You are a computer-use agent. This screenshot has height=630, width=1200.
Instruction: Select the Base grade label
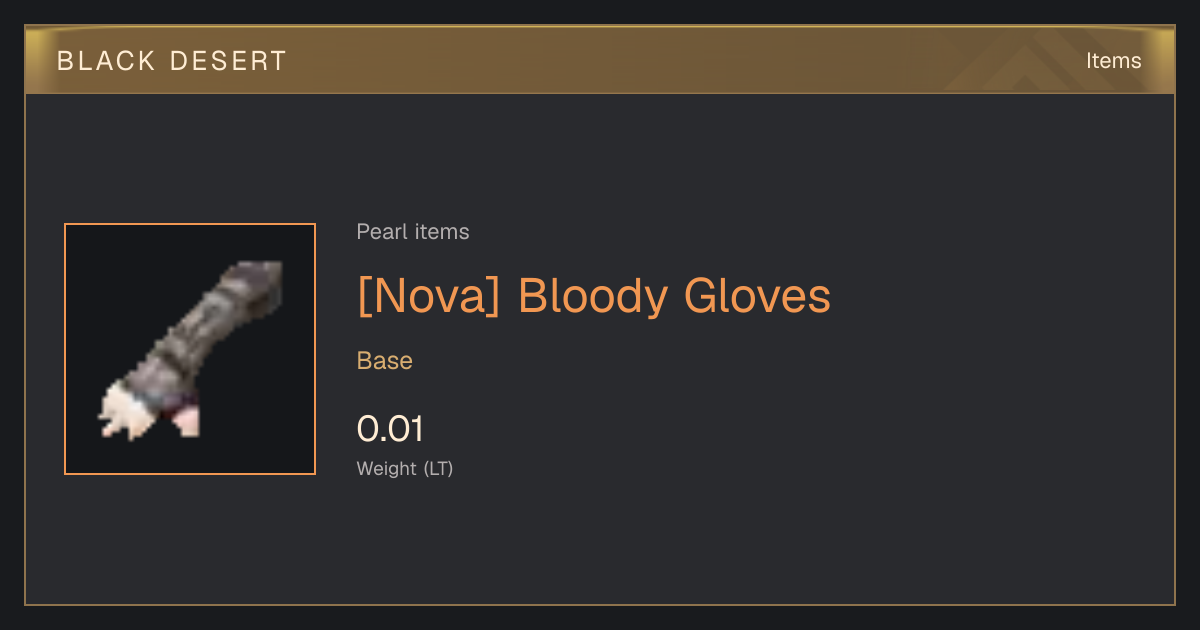coord(385,361)
